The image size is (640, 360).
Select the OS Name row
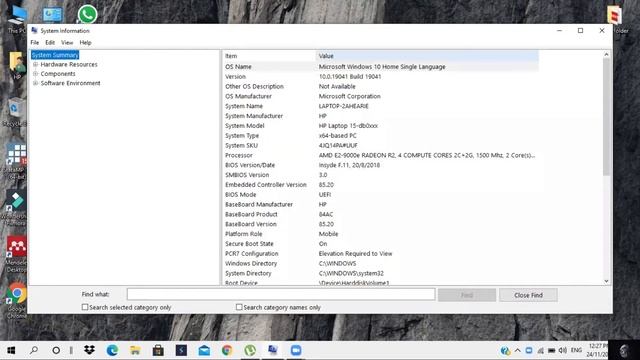tap(380, 67)
